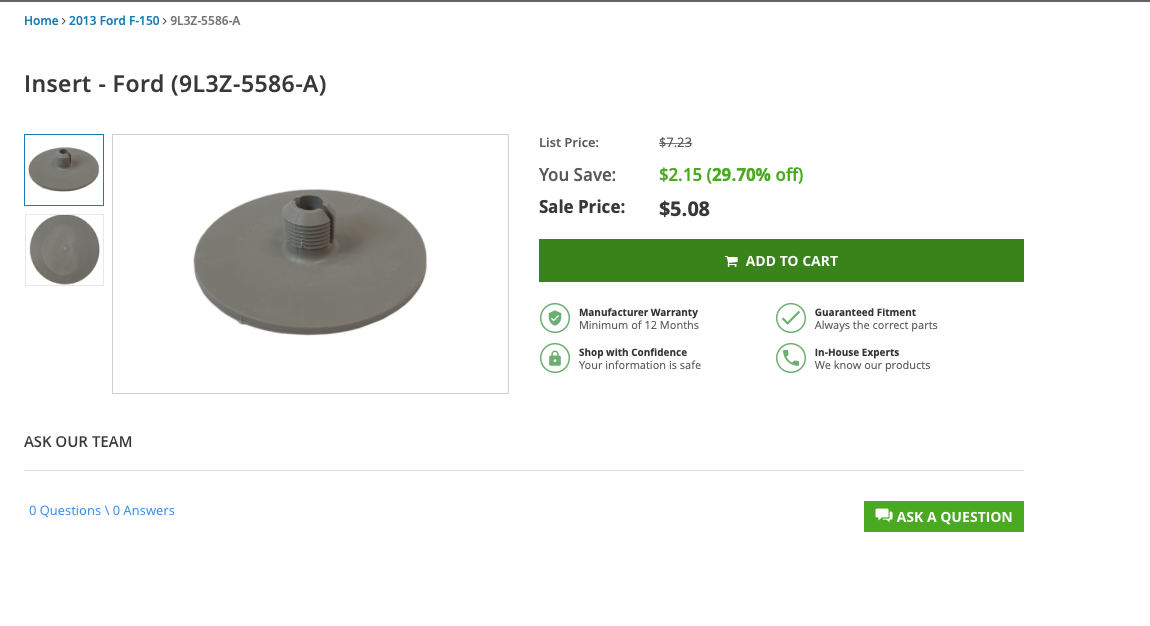Select the second round cap thumbnail
The image size is (1150, 626).
63,249
